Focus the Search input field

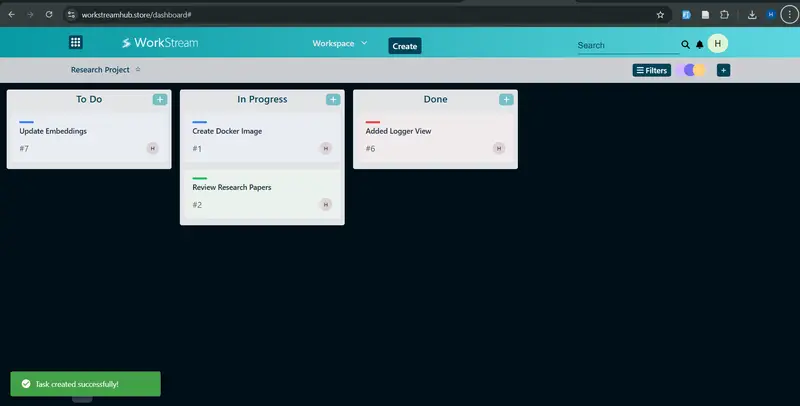point(628,45)
